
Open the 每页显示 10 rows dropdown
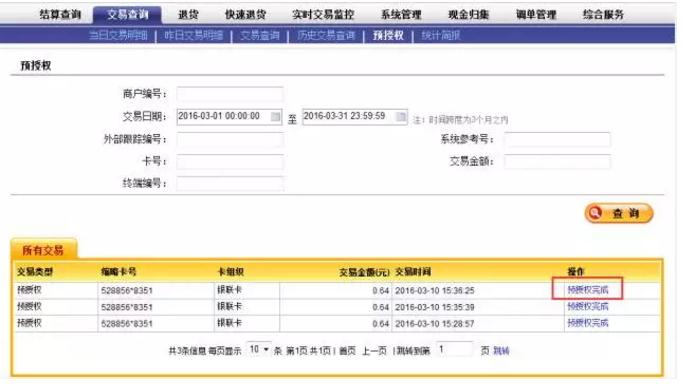click(x=259, y=350)
